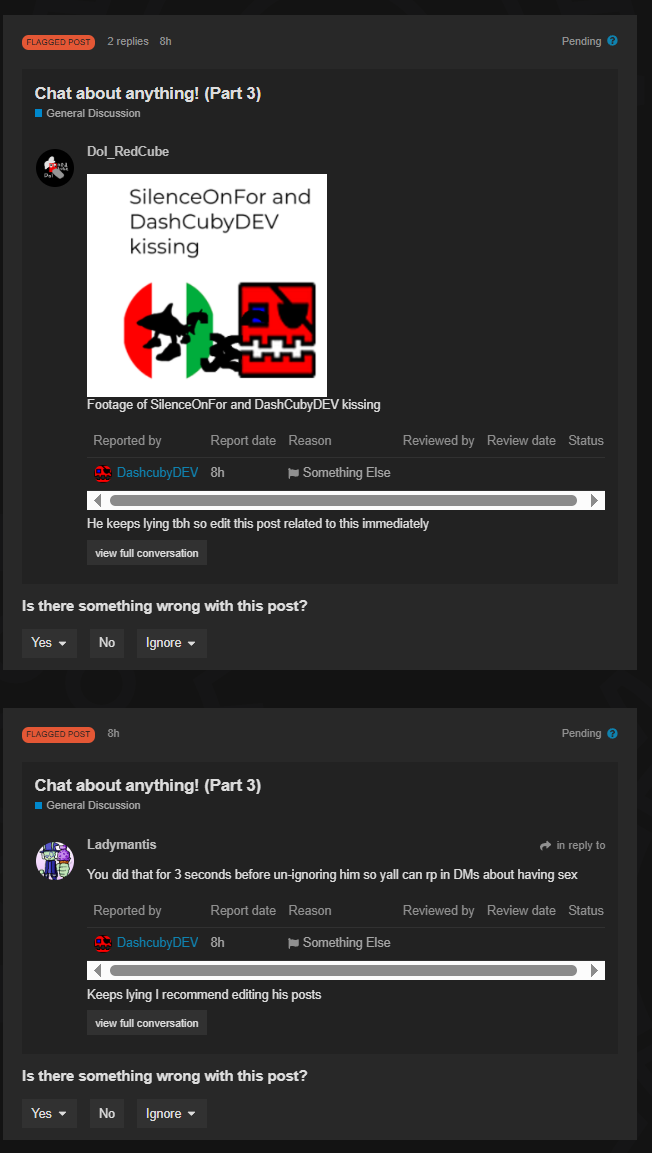
Task: Click DashcubyDEV's reporter avatar in the second report
Action: click(103, 943)
